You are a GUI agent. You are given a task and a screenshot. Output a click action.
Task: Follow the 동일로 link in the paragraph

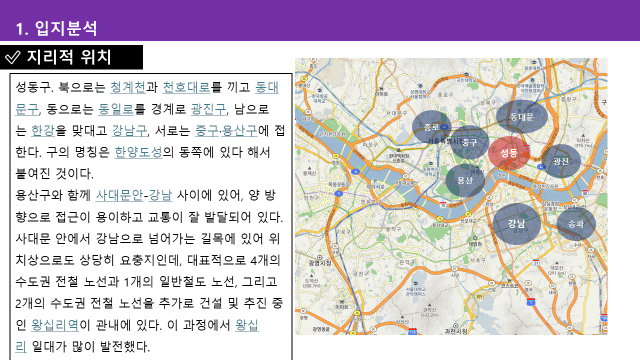[116, 109]
